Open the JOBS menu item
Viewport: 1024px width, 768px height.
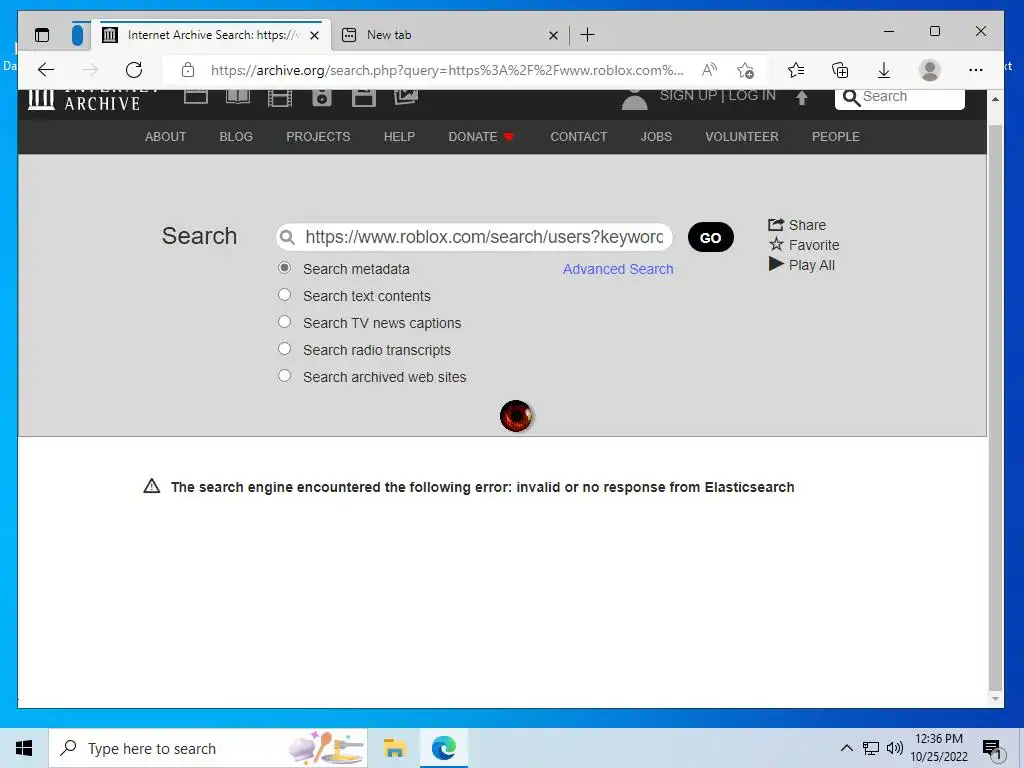coord(656,136)
